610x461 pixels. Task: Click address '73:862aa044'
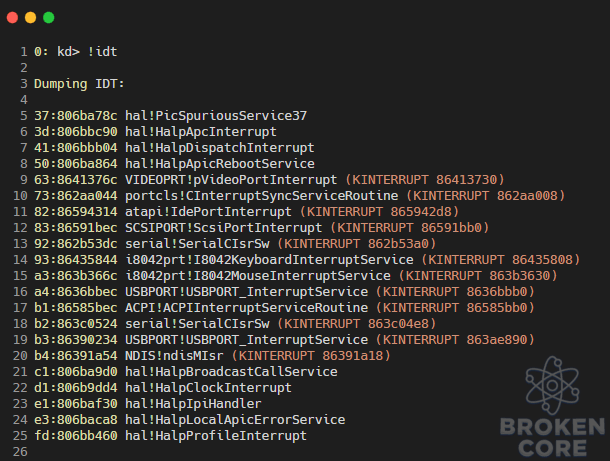pos(75,196)
